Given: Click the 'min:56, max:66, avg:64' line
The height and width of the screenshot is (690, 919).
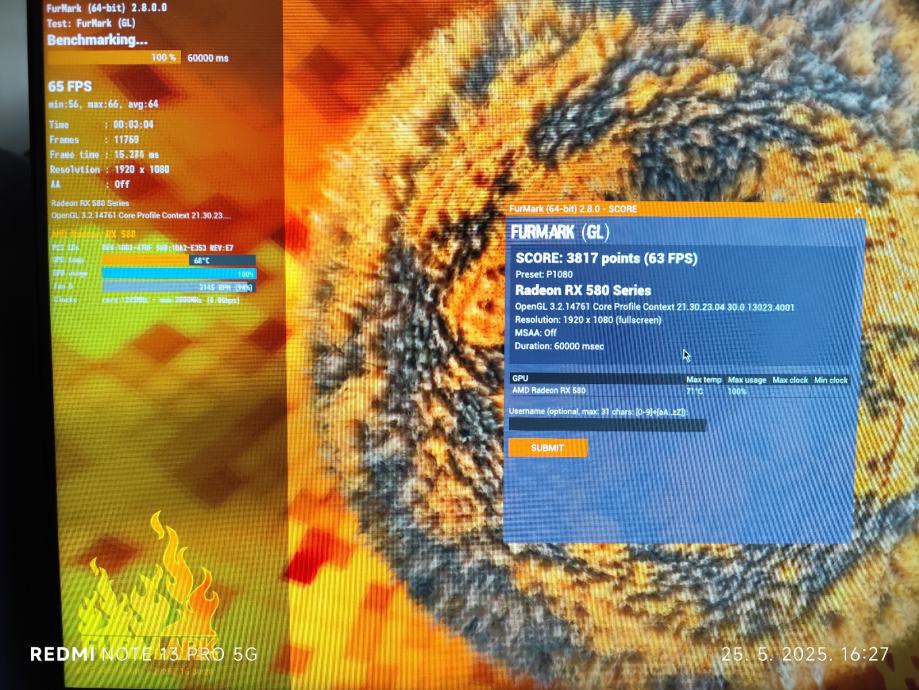Looking at the screenshot, I should [x=103, y=104].
